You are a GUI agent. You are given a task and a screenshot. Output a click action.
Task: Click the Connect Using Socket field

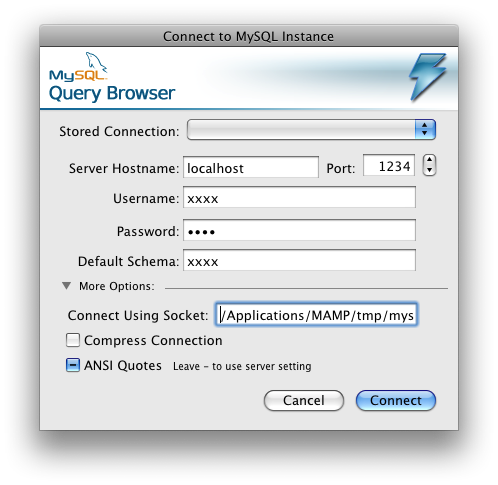tap(316, 314)
